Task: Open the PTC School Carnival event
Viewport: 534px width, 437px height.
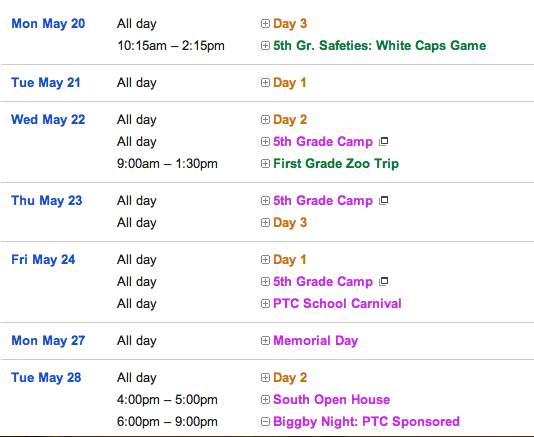Action: [x=337, y=303]
